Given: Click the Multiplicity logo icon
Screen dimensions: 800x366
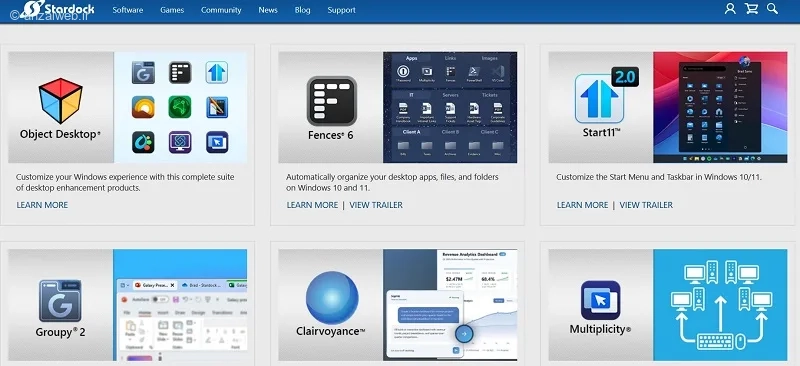Looking at the screenshot, I should 601,300.
